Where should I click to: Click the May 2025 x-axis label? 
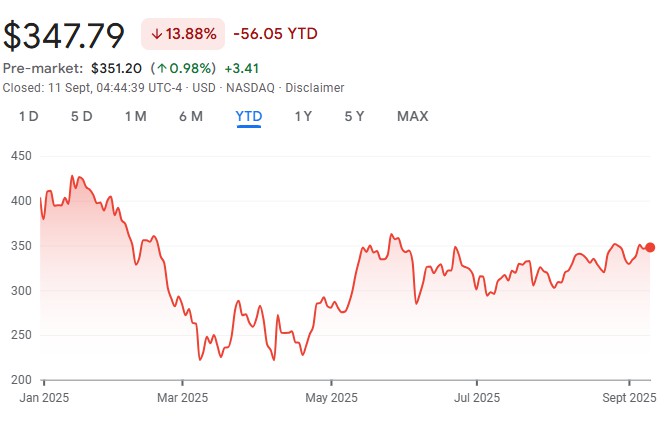pyautogui.click(x=330, y=397)
